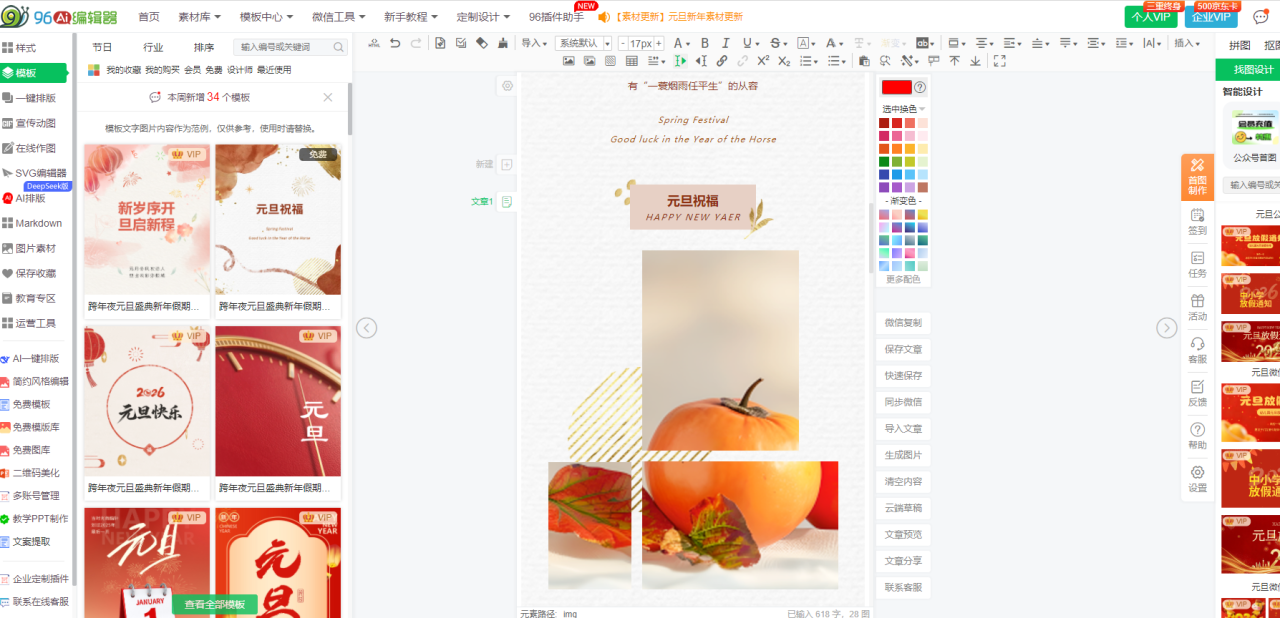Select the large red color swatch
This screenshot has height=618, width=1280.
coord(896,87)
